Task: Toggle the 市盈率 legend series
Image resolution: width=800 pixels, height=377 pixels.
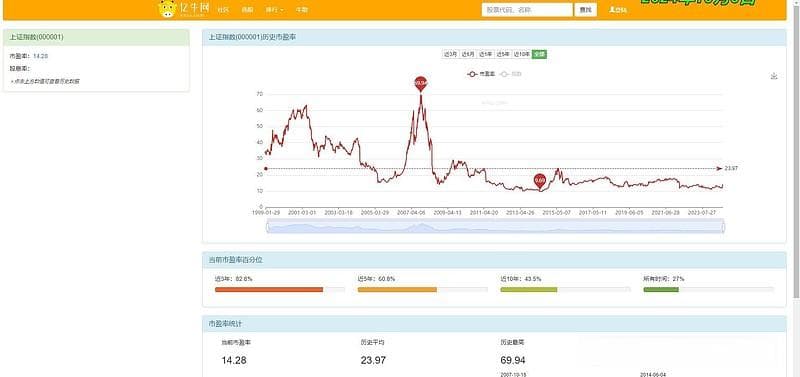Action: pyautogui.click(x=480, y=74)
